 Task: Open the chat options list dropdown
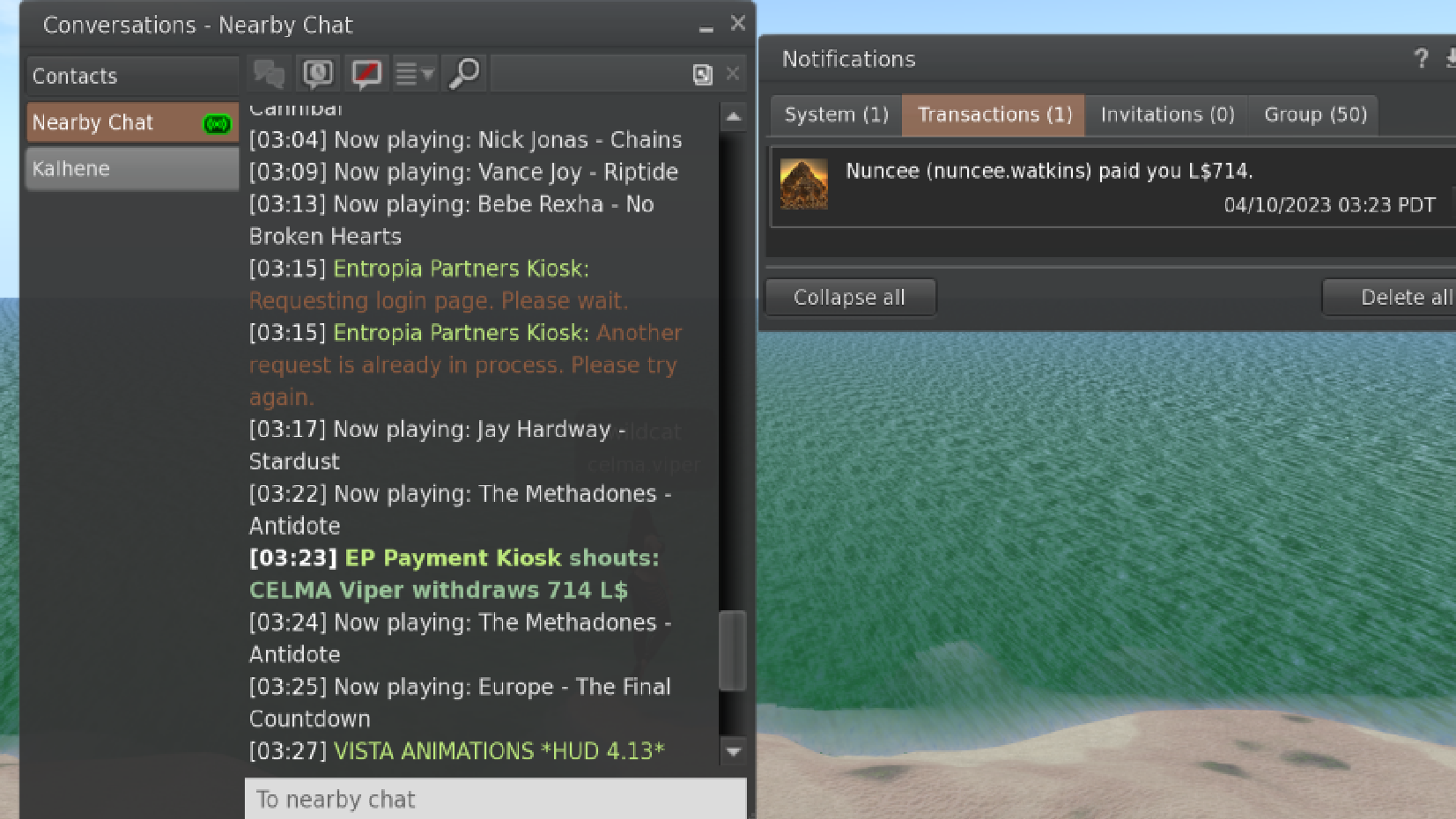[x=415, y=74]
